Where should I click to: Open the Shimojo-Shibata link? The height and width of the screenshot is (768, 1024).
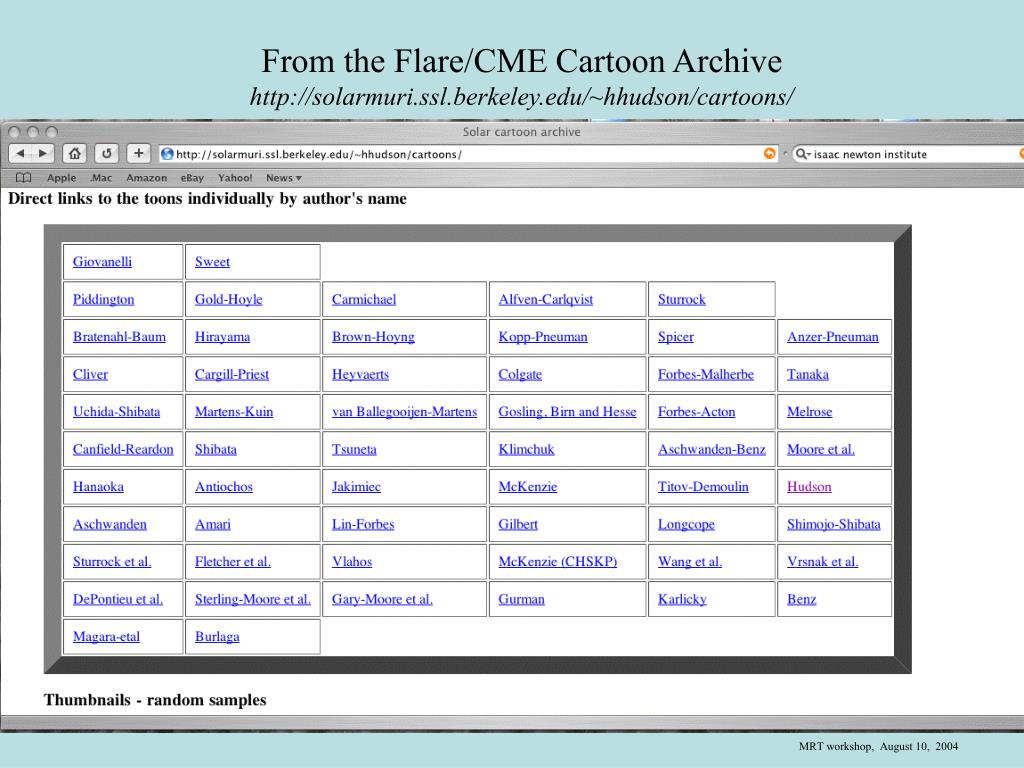tap(833, 524)
